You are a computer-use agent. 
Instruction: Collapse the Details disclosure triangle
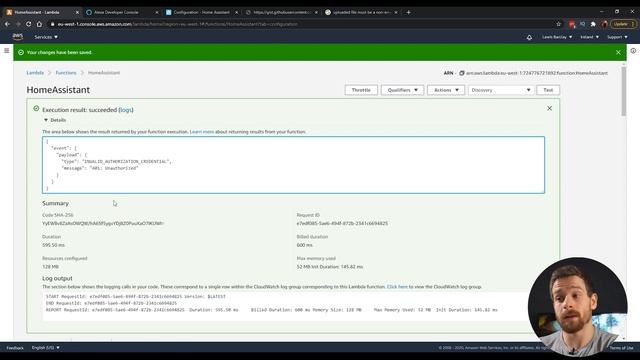[46, 120]
